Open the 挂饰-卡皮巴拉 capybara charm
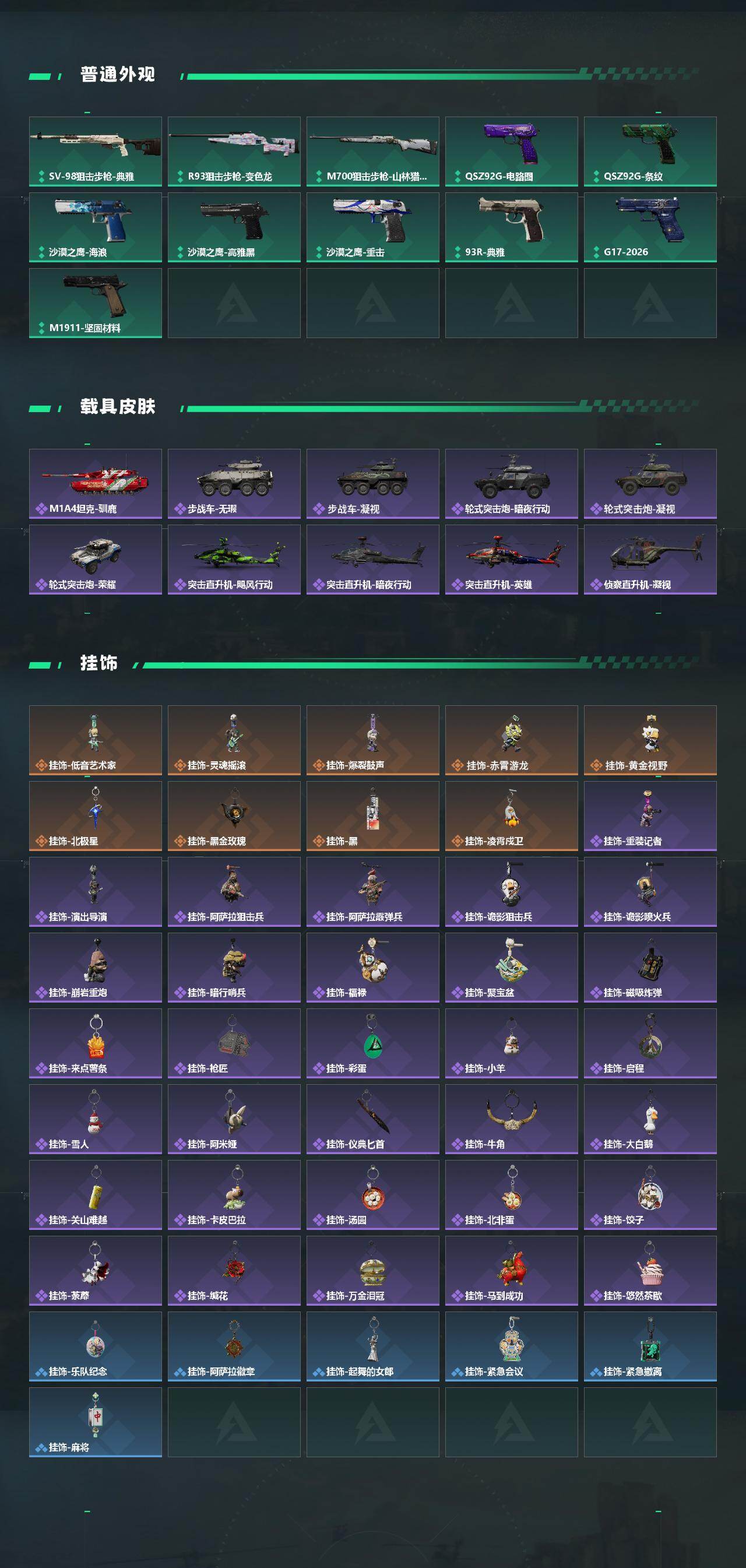Viewport: 746px width, 1568px height. (234, 1195)
